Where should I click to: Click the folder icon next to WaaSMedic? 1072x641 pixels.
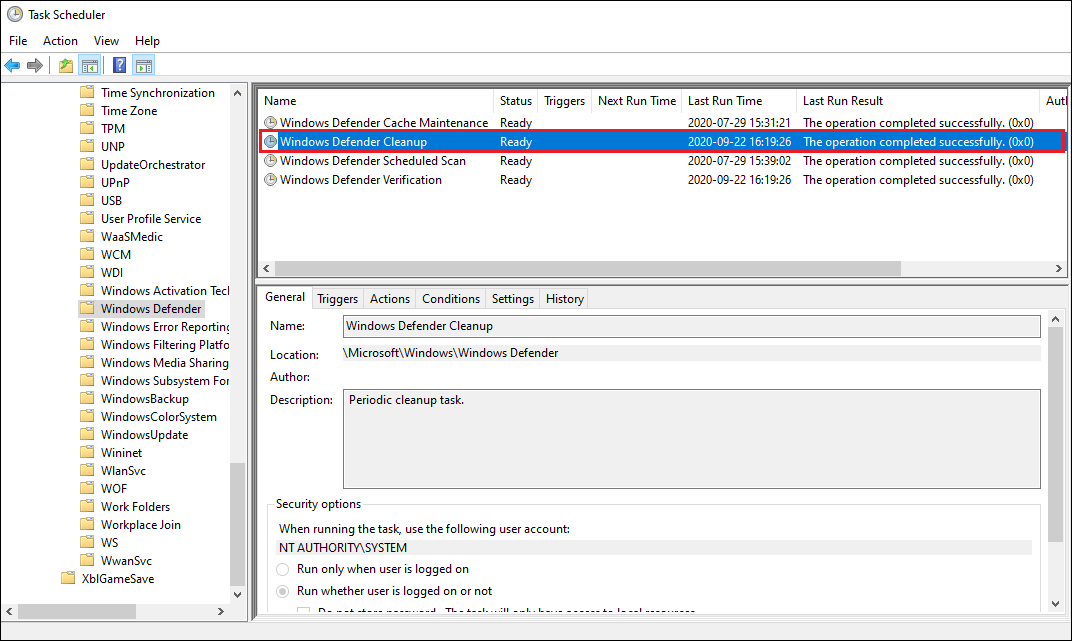pos(87,236)
